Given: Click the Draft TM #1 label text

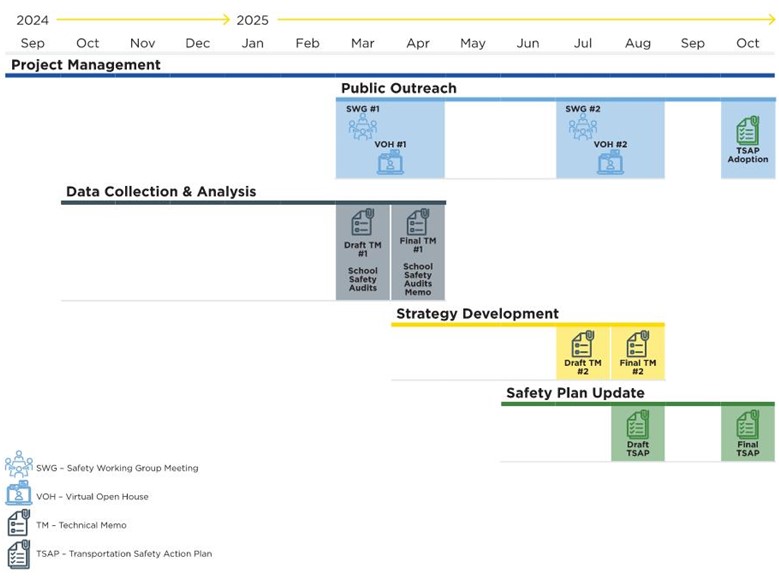Looking at the screenshot, I should (x=363, y=249).
